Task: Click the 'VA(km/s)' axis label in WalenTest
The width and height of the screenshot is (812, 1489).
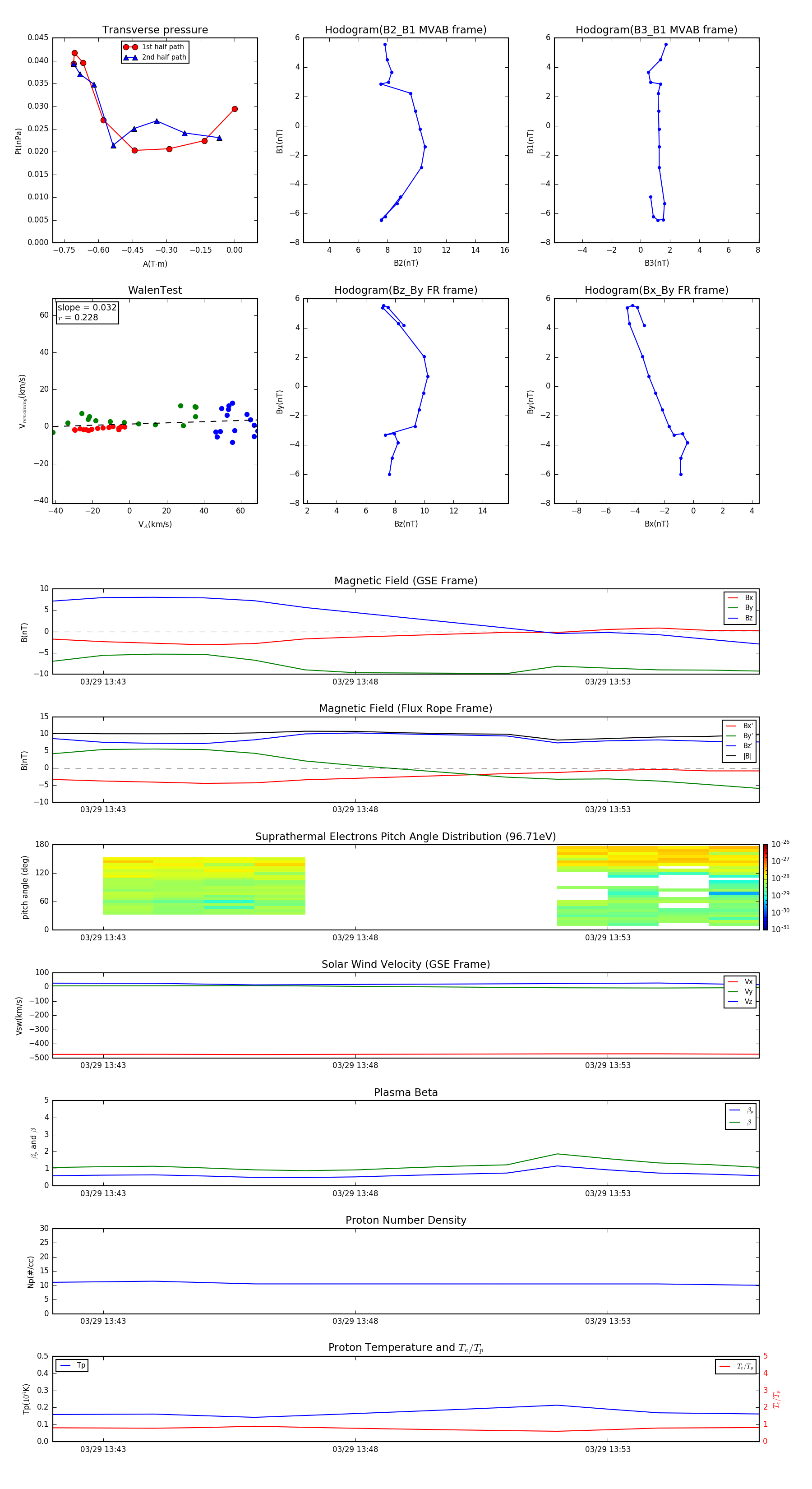Action: (155, 524)
